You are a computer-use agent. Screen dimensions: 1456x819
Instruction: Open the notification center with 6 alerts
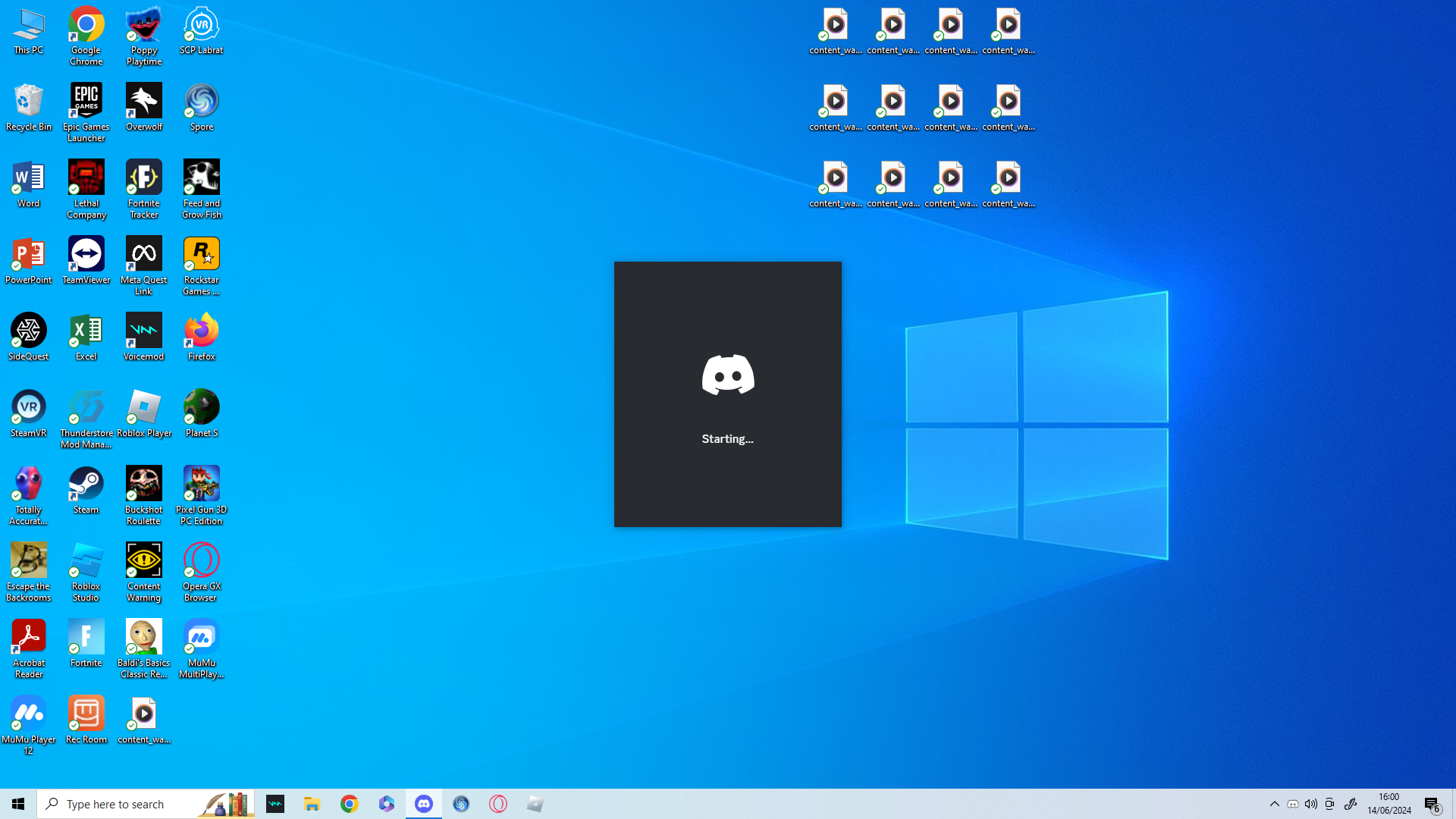point(1432,805)
